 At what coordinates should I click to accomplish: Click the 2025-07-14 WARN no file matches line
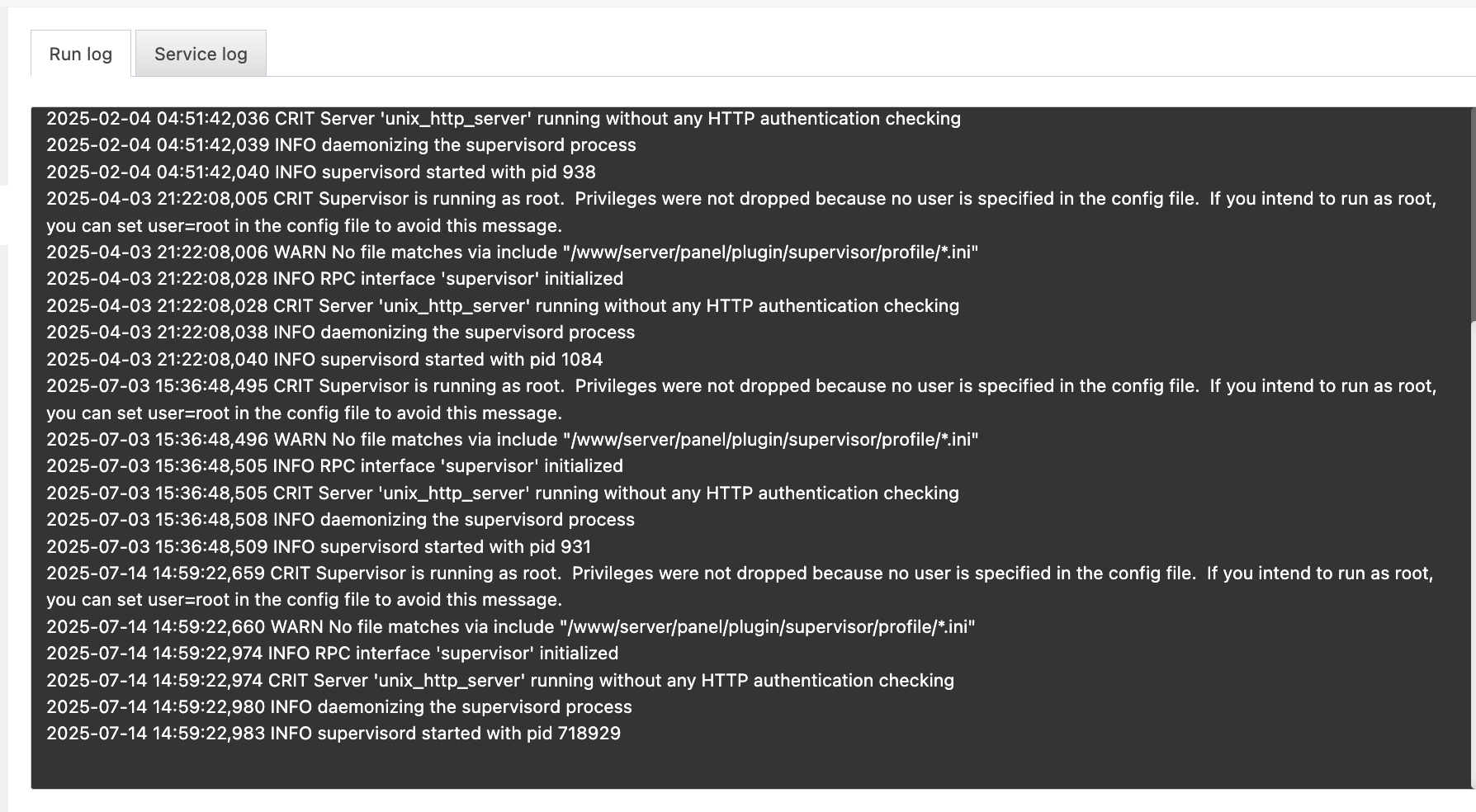point(510,627)
